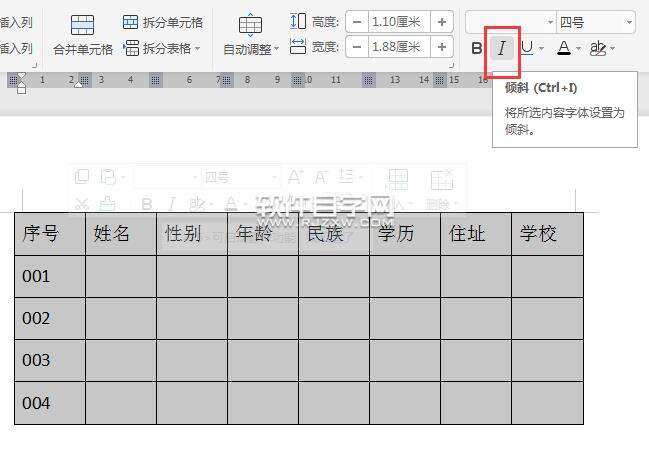The image size is (649, 466).
Task: Open the font name dropdown arrow
Action: [x=550, y=22]
